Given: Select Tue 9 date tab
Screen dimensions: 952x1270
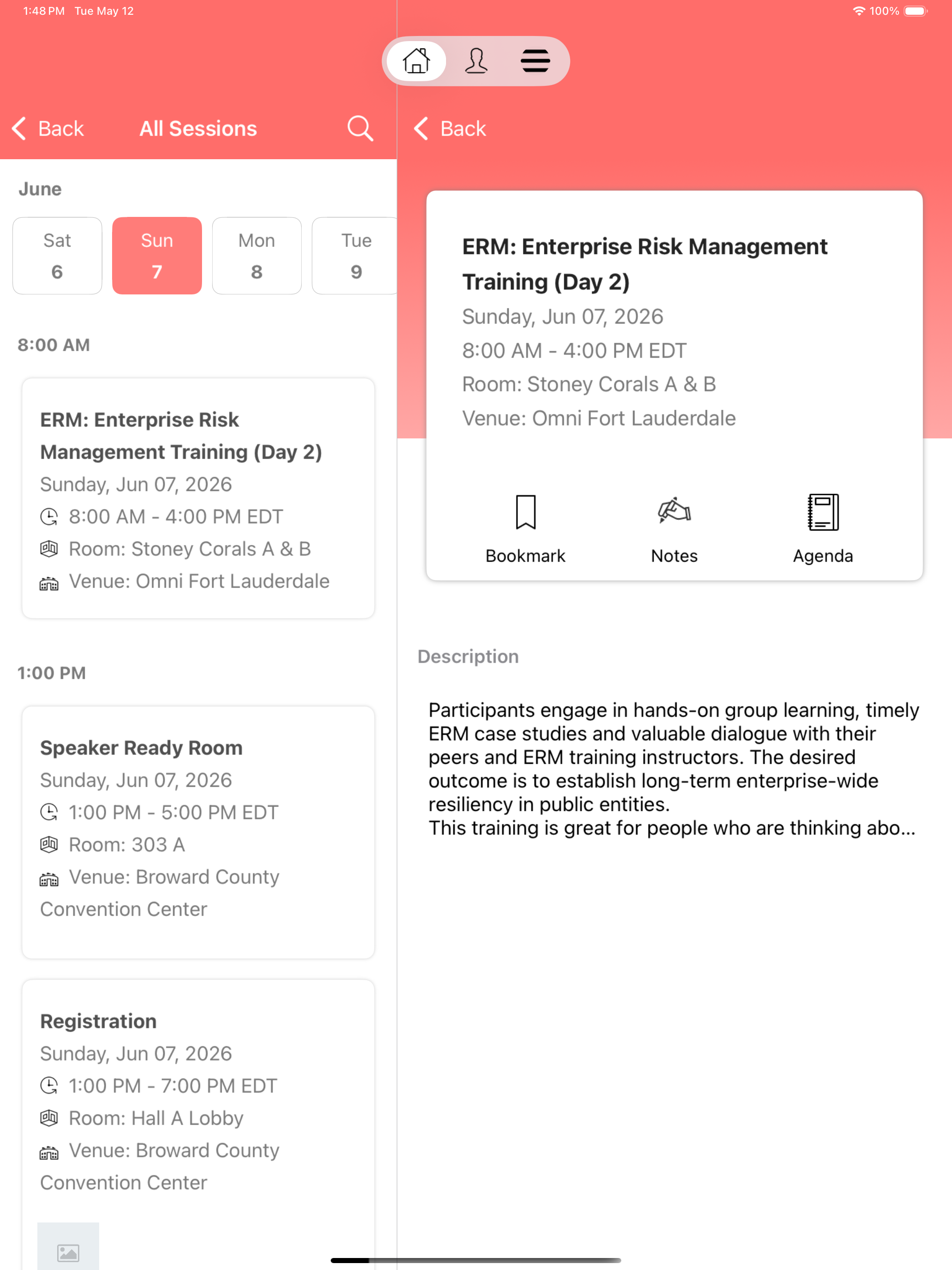Looking at the screenshot, I should coord(354,256).
